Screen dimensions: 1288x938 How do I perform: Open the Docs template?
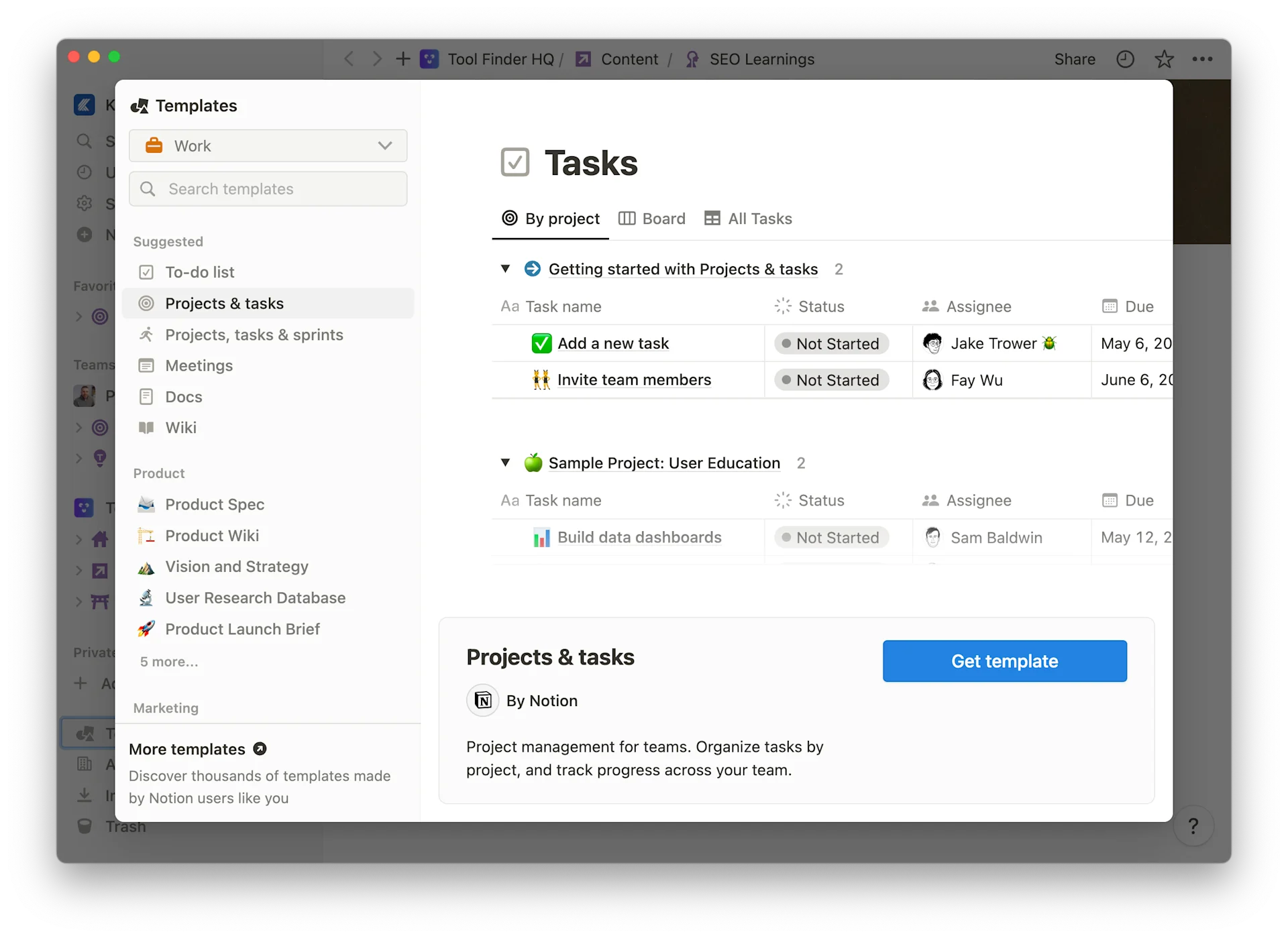183,396
